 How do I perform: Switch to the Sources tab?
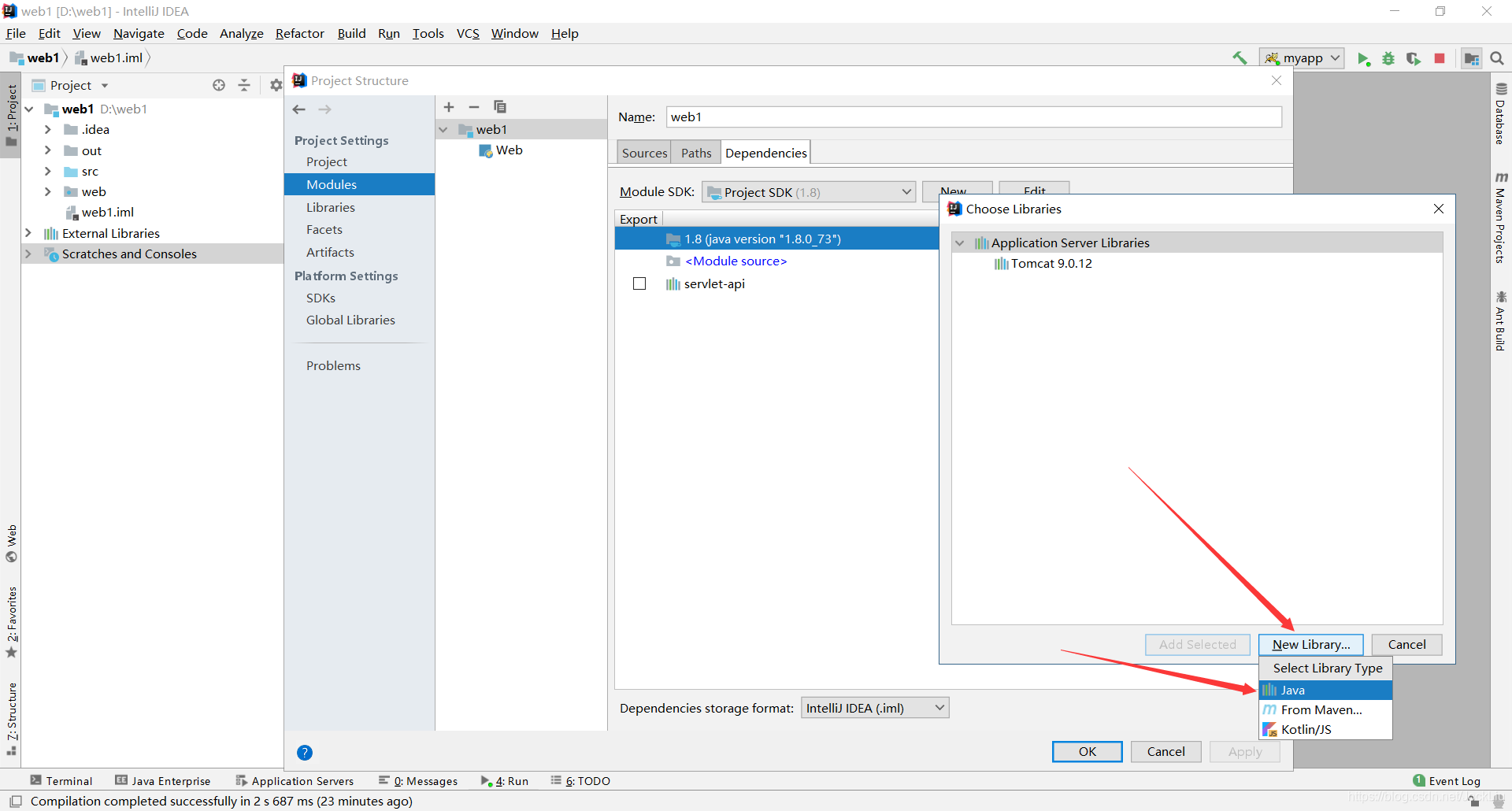[x=644, y=153]
